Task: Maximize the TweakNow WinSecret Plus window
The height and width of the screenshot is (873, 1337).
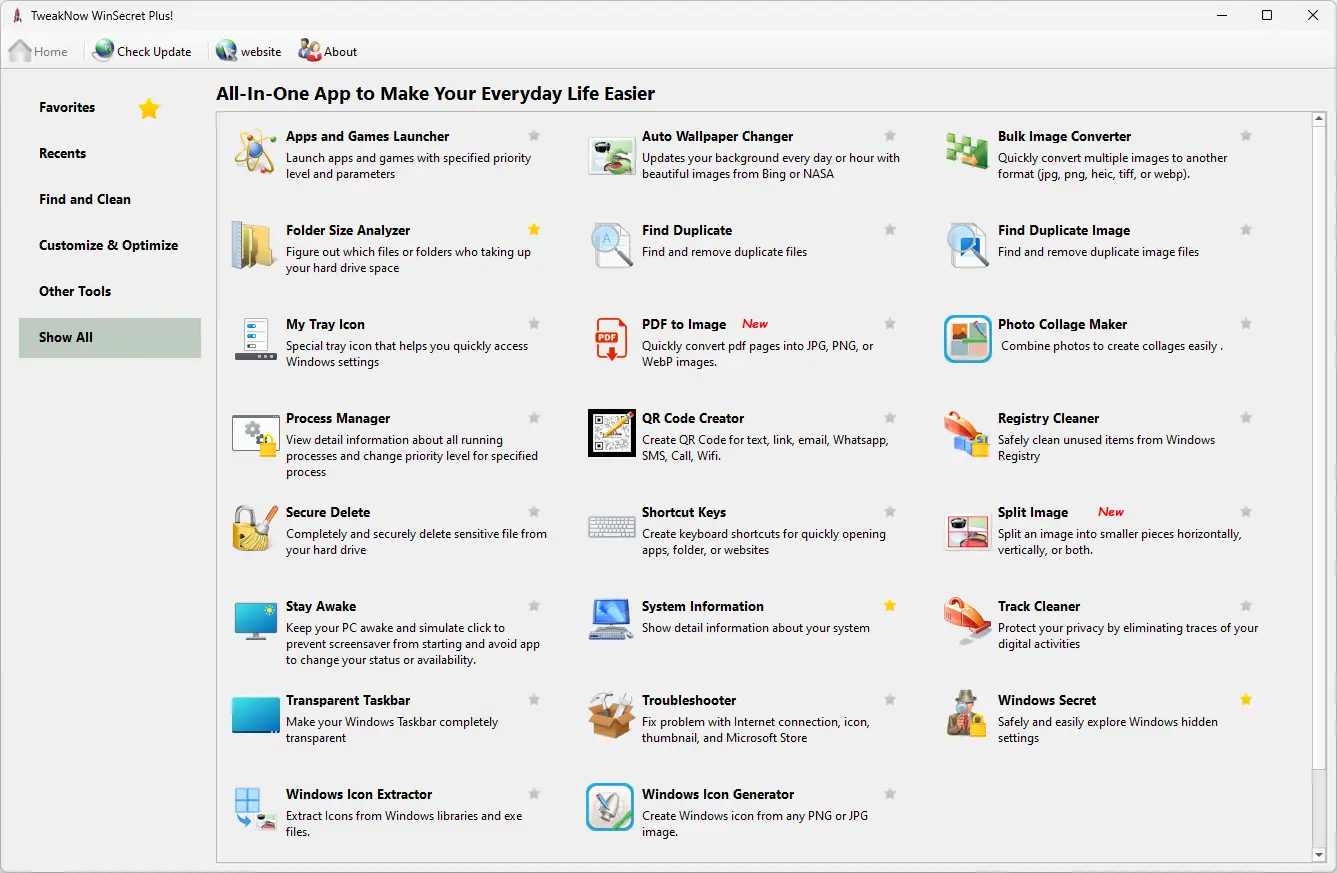Action: coord(1267,15)
